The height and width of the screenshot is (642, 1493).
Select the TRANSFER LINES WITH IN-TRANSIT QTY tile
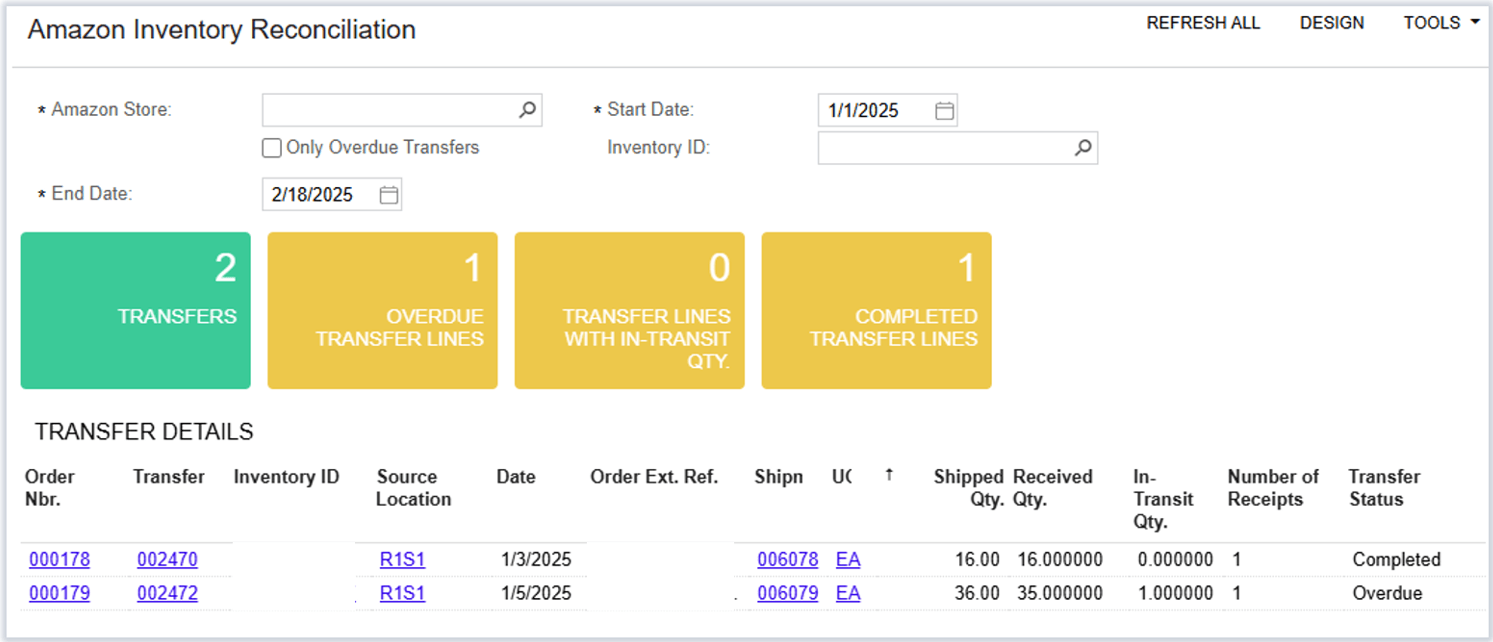click(x=629, y=310)
